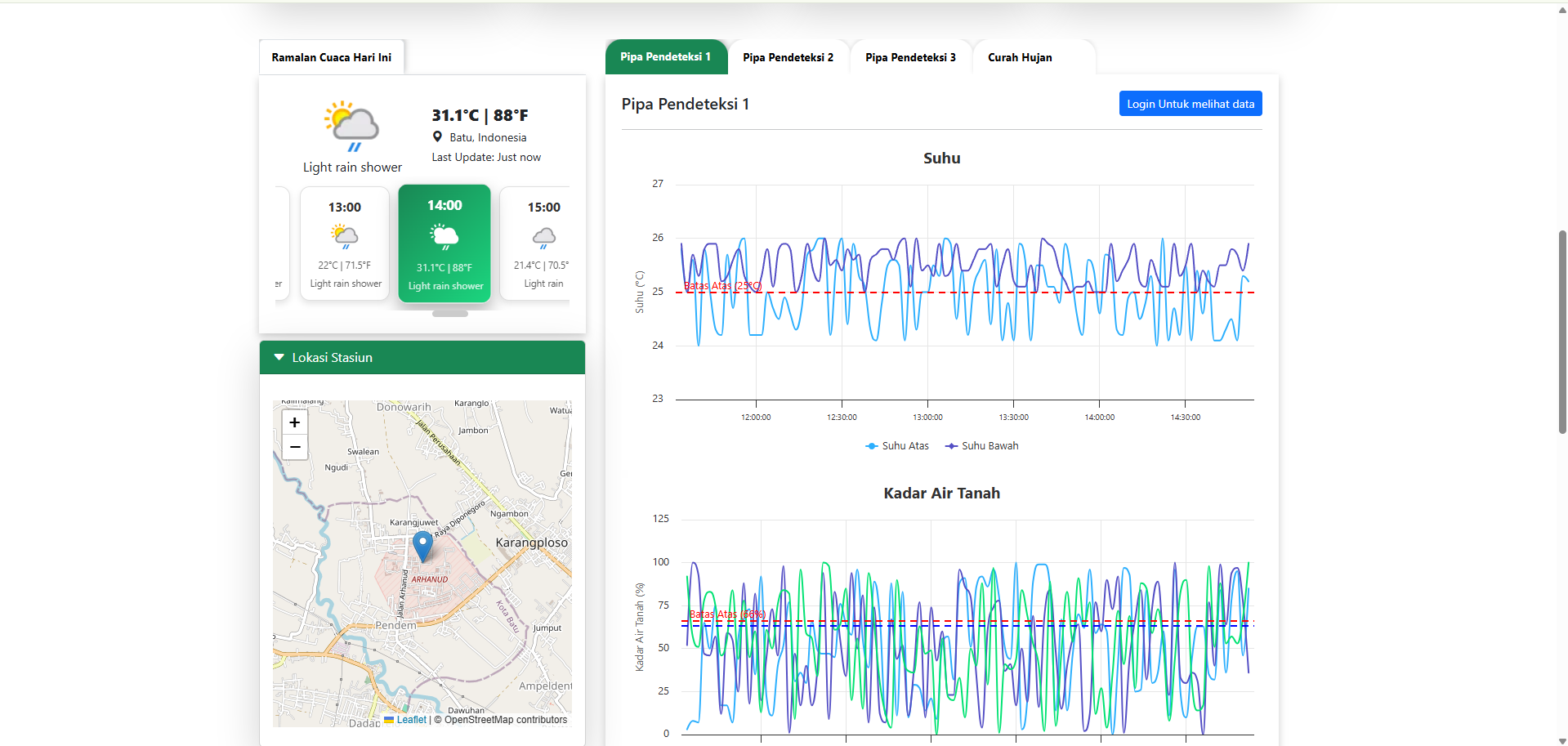The height and width of the screenshot is (746, 1568).
Task: Open the Leaflet attribution link
Action: [x=411, y=720]
